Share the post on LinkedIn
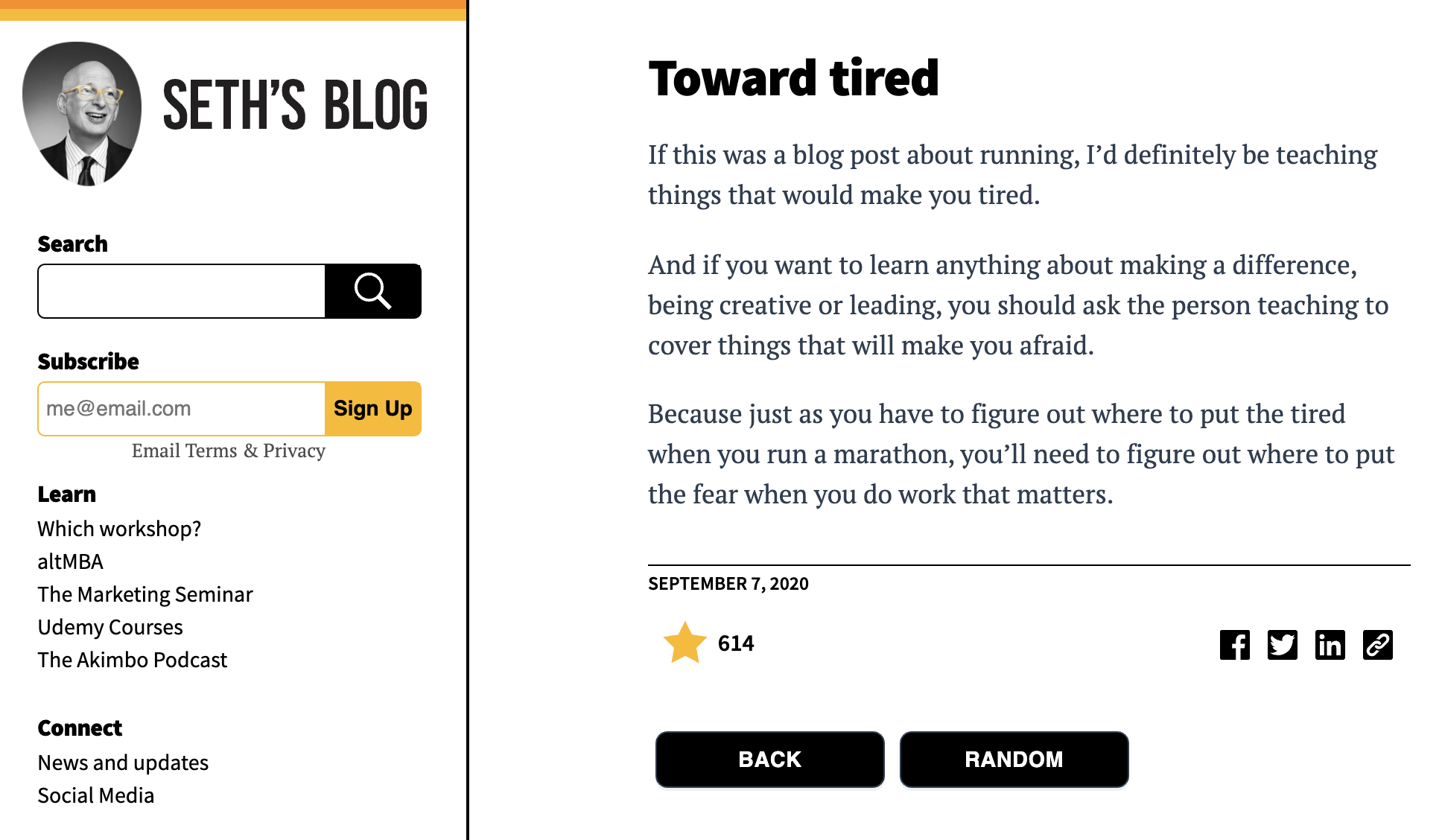Viewport: 1442px width, 840px height. coord(1330,645)
